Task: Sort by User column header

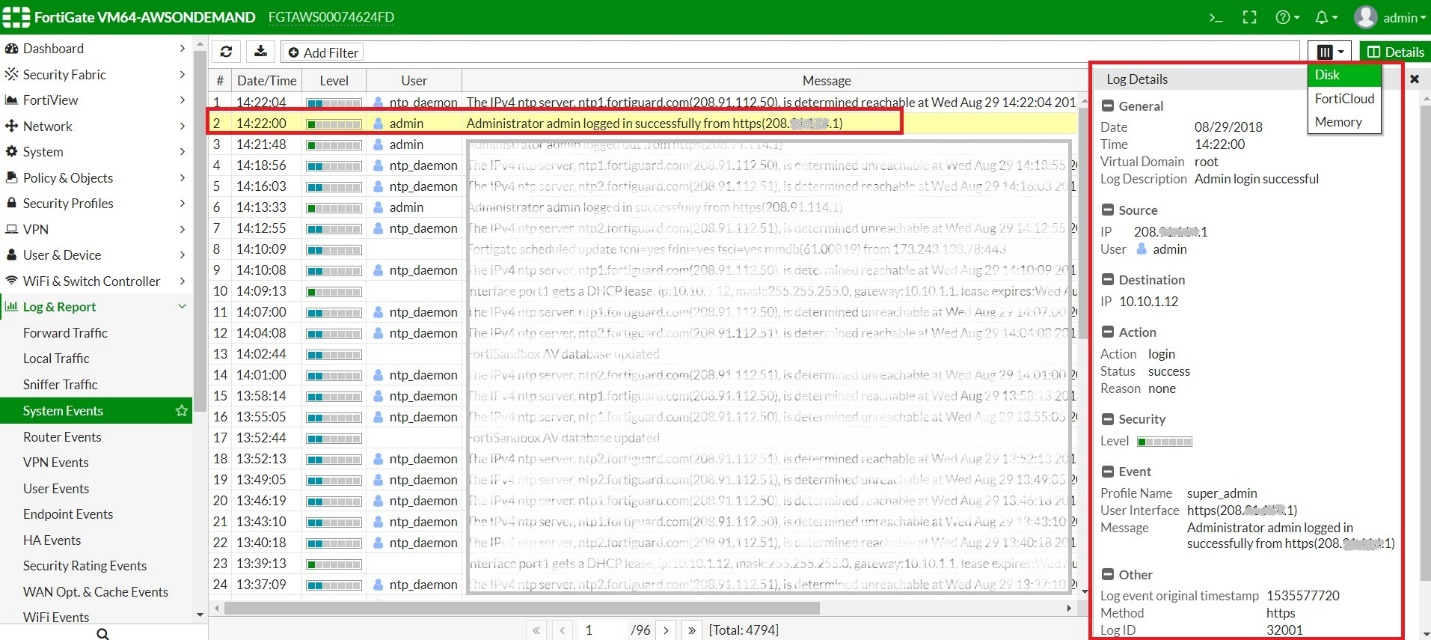Action: [x=414, y=80]
